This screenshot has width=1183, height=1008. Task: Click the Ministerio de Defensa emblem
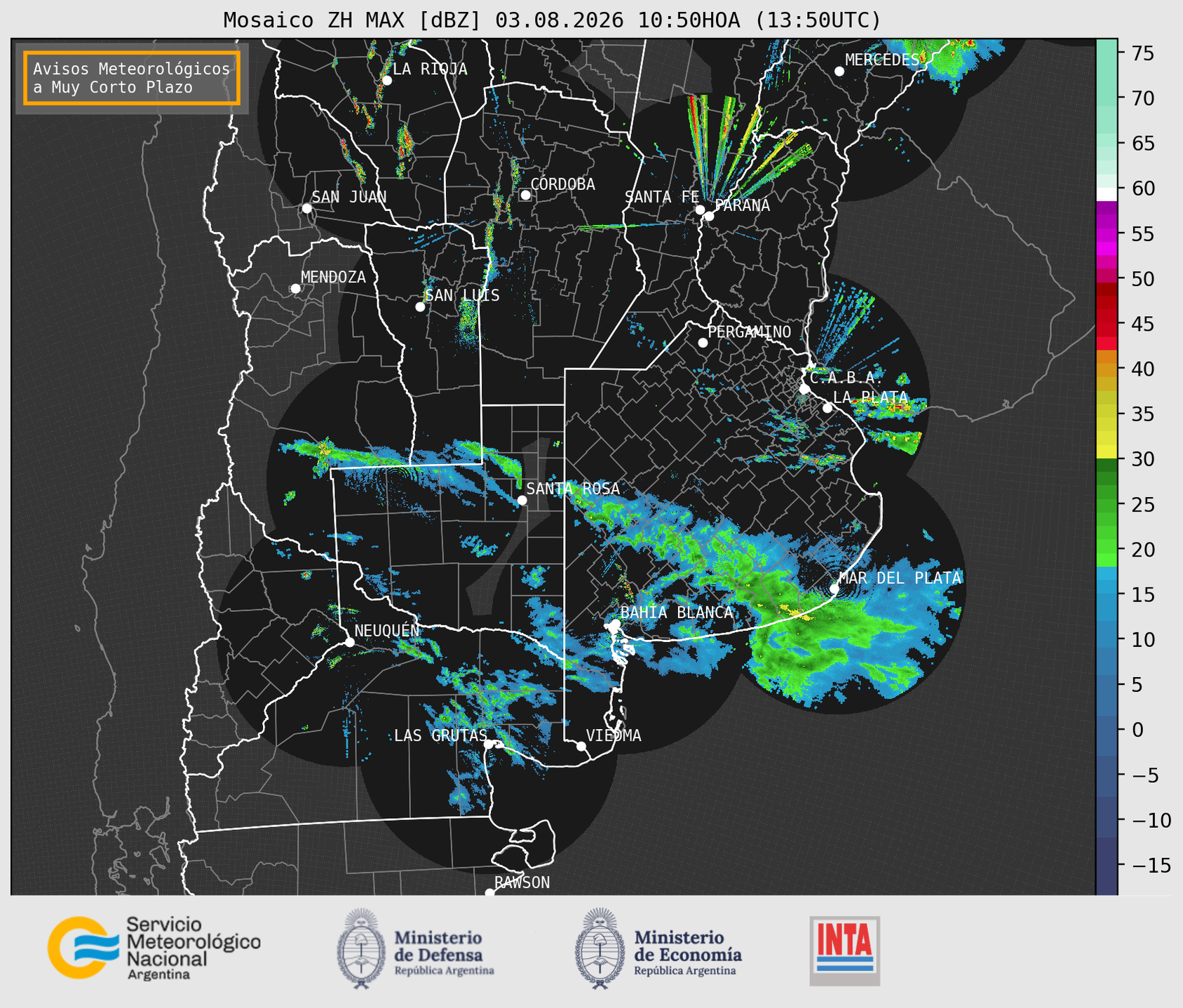[x=360, y=948]
